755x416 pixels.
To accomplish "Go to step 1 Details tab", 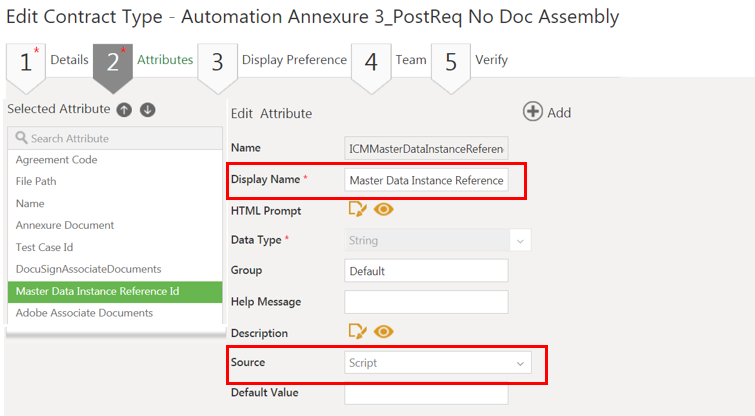I will pos(48,60).
